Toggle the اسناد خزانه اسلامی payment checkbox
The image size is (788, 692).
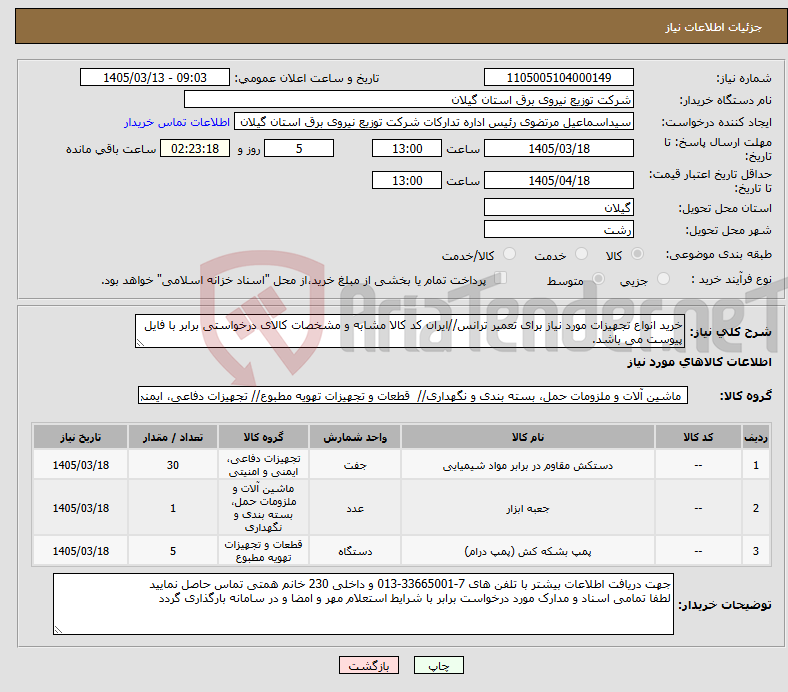501,278
